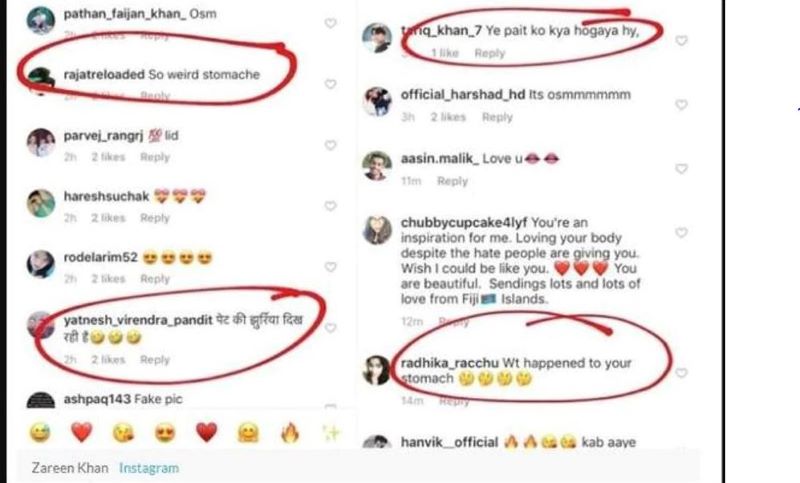Open the Instagram source link
800x483 pixels.
149,467
